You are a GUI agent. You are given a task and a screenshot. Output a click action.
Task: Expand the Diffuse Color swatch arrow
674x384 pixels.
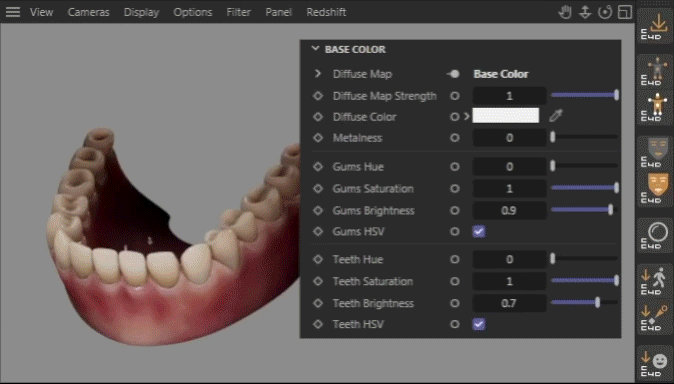pos(467,116)
